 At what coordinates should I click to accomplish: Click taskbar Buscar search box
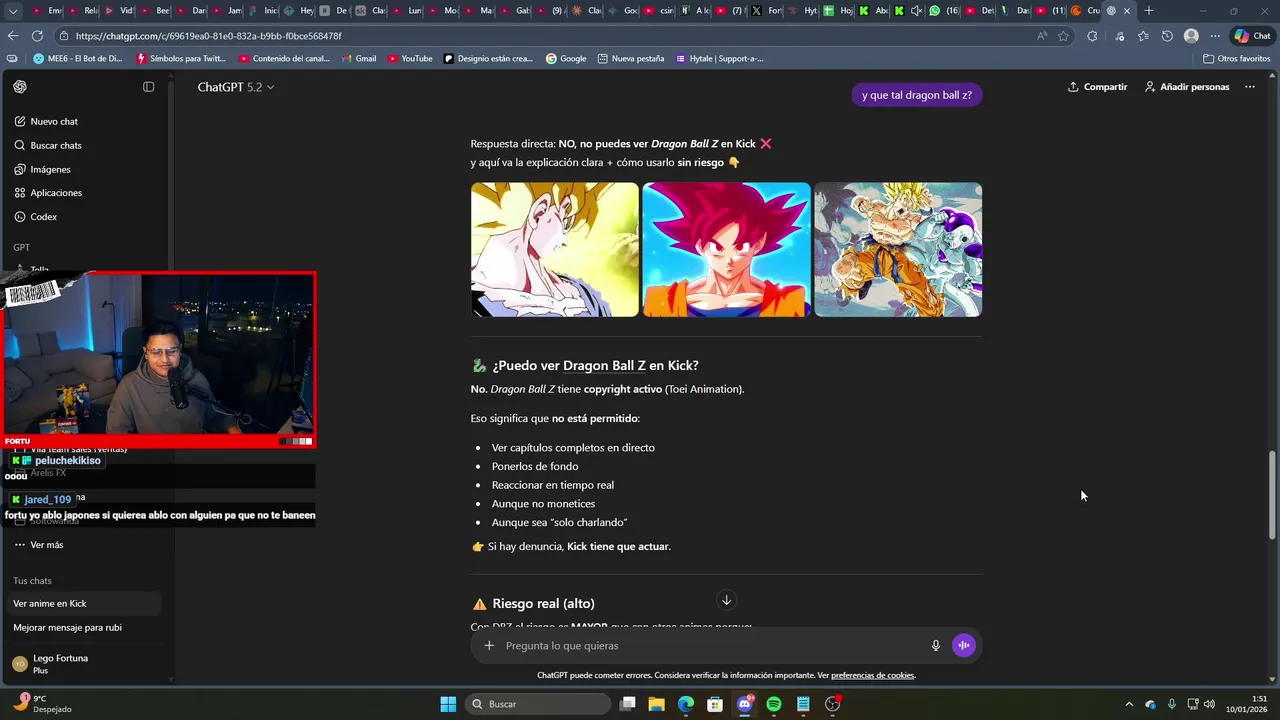click(538, 704)
